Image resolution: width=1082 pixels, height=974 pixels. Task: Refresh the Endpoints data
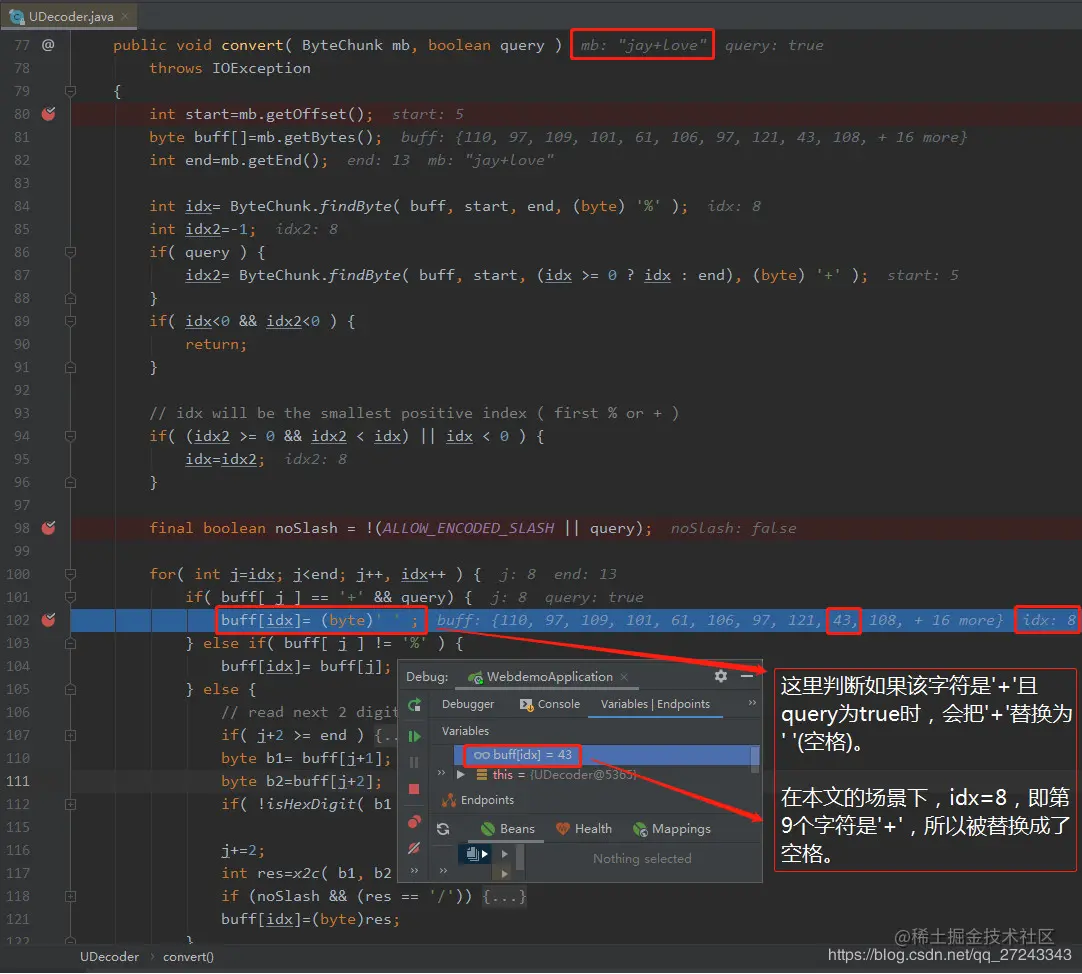click(443, 828)
